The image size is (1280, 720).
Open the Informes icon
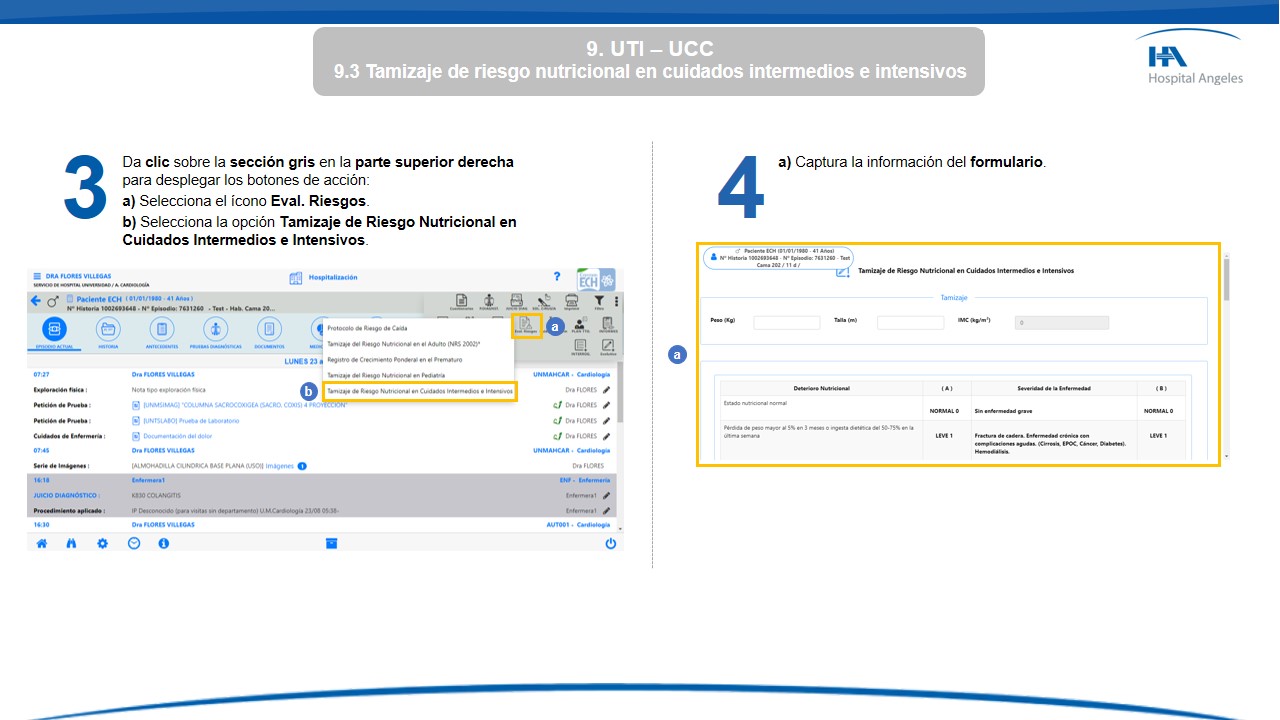tap(607, 326)
